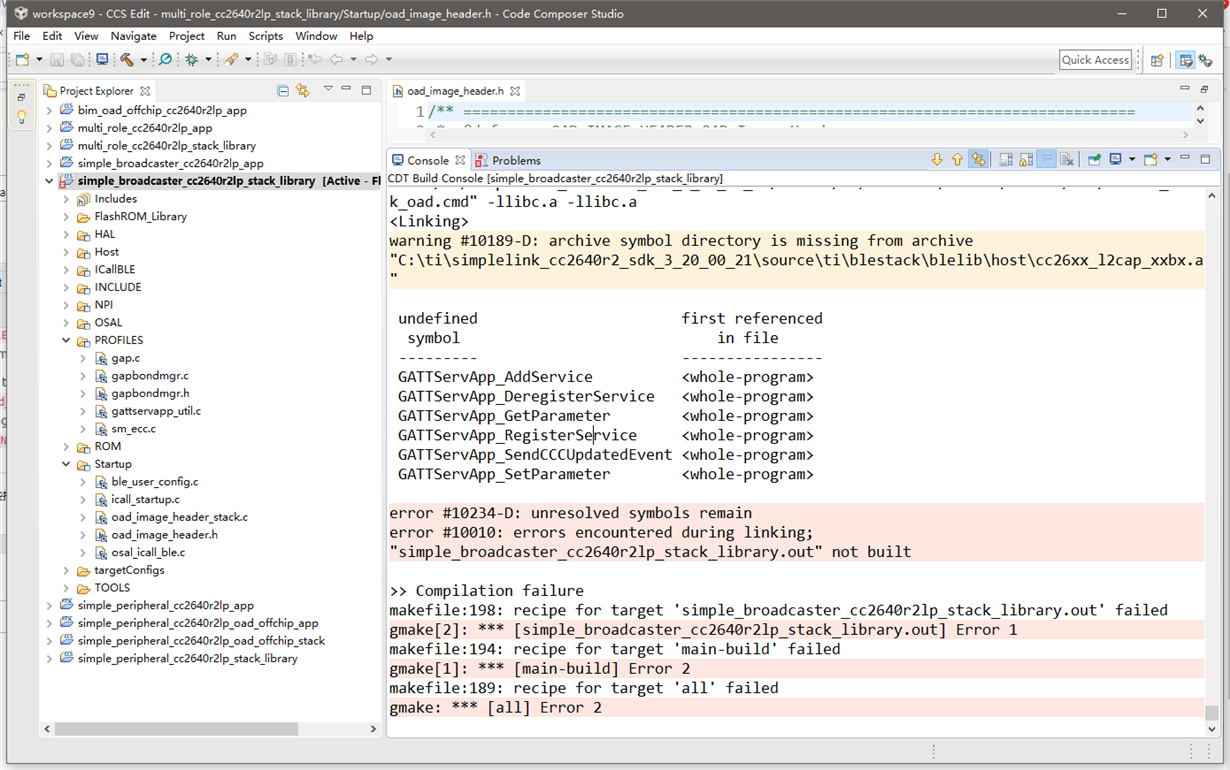Image resolution: width=1230 pixels, height=770 pixels.
Task: Expand the multi_role_cc2640r2lp_app project
Action: tap(49, 128)
